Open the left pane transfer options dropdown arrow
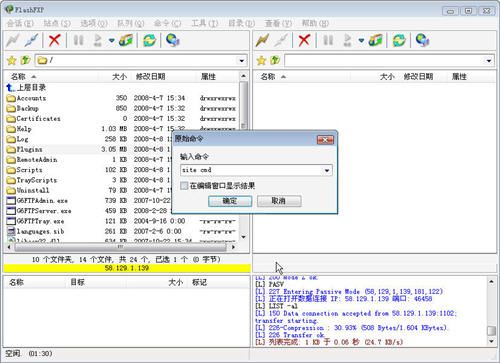Screen dimensions: 500x363 [111, 41]
